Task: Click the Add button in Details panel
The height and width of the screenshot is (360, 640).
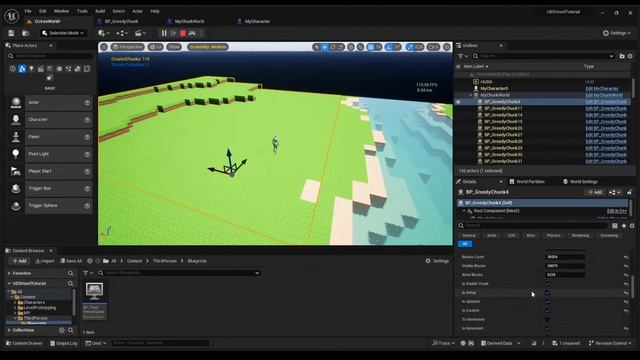Action: 595,192
